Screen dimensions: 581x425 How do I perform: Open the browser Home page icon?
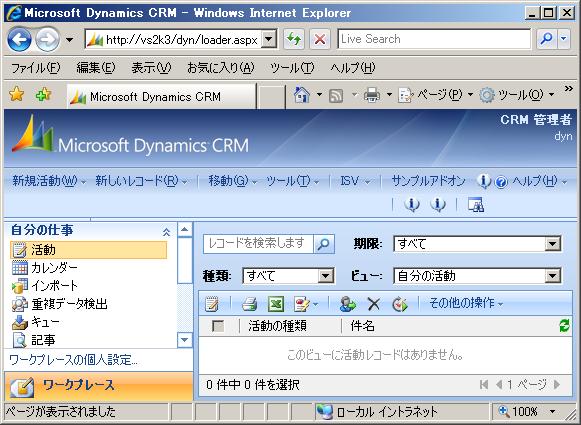pyautogui.click(x=302, y=95)
